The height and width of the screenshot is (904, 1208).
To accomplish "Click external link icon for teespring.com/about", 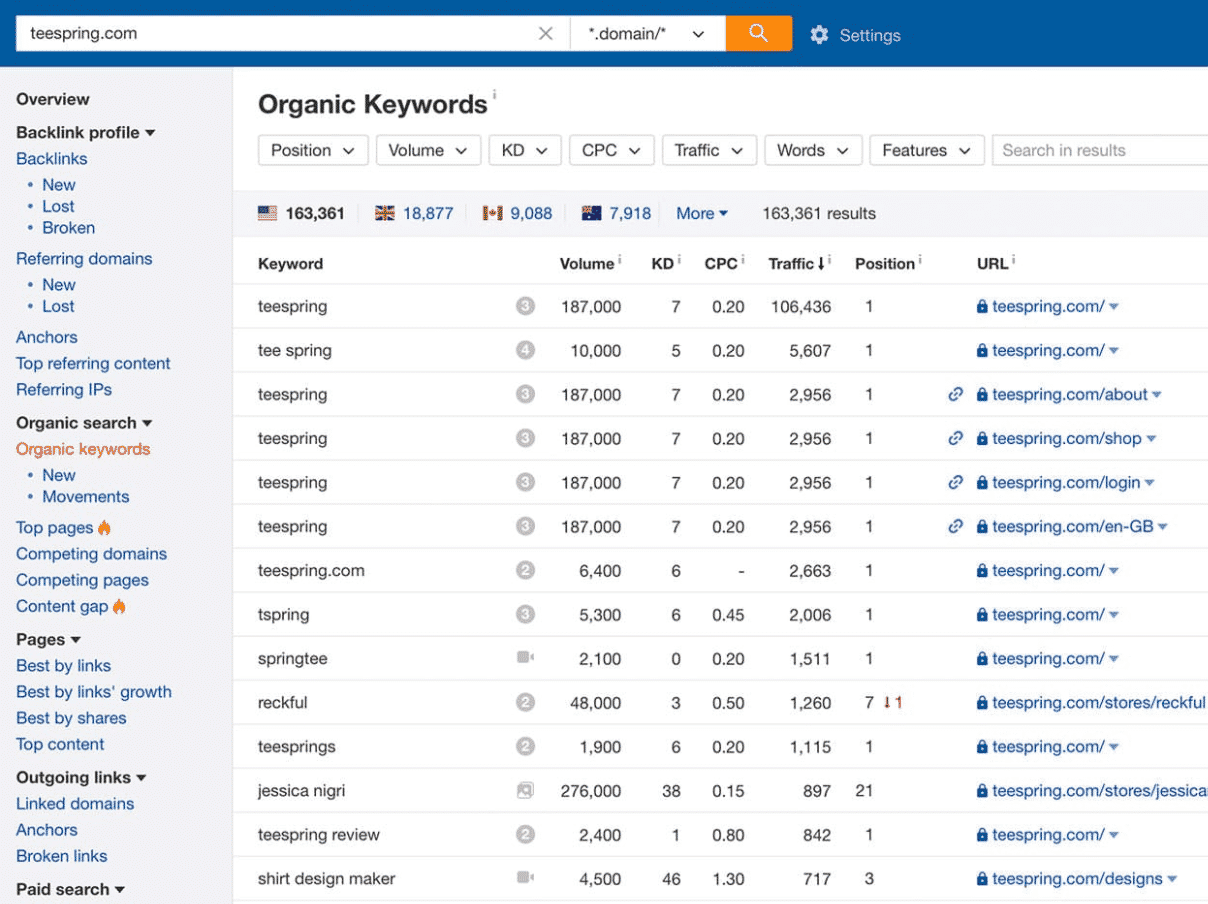I will click(955, 394).
